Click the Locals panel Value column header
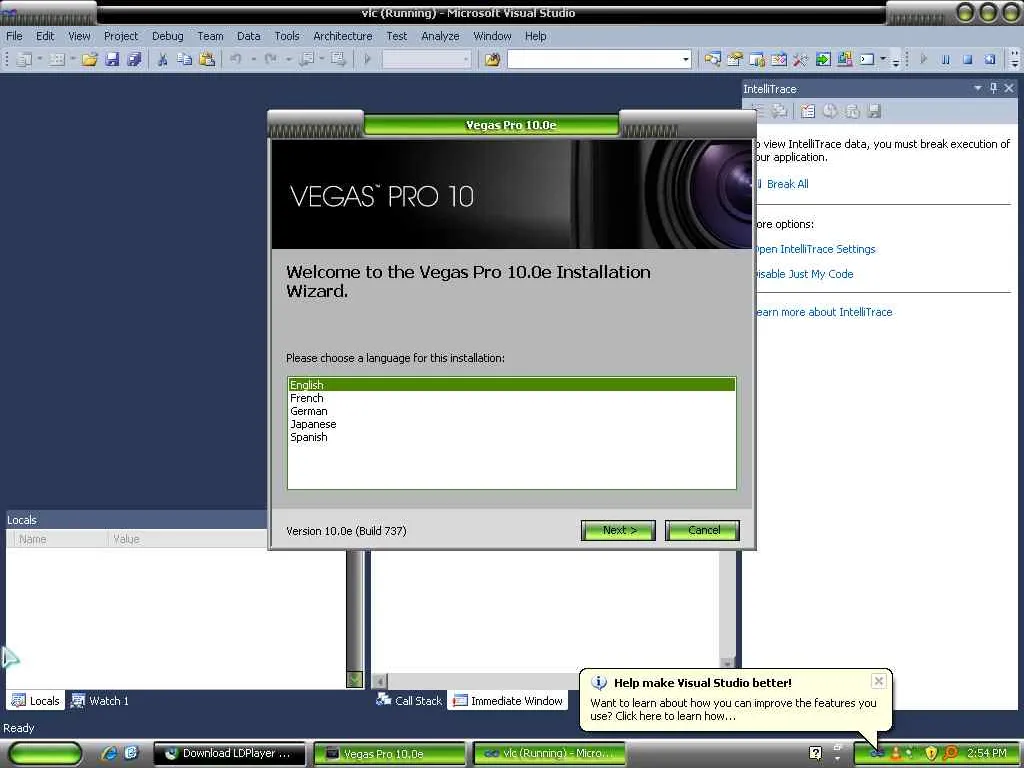 187,539
